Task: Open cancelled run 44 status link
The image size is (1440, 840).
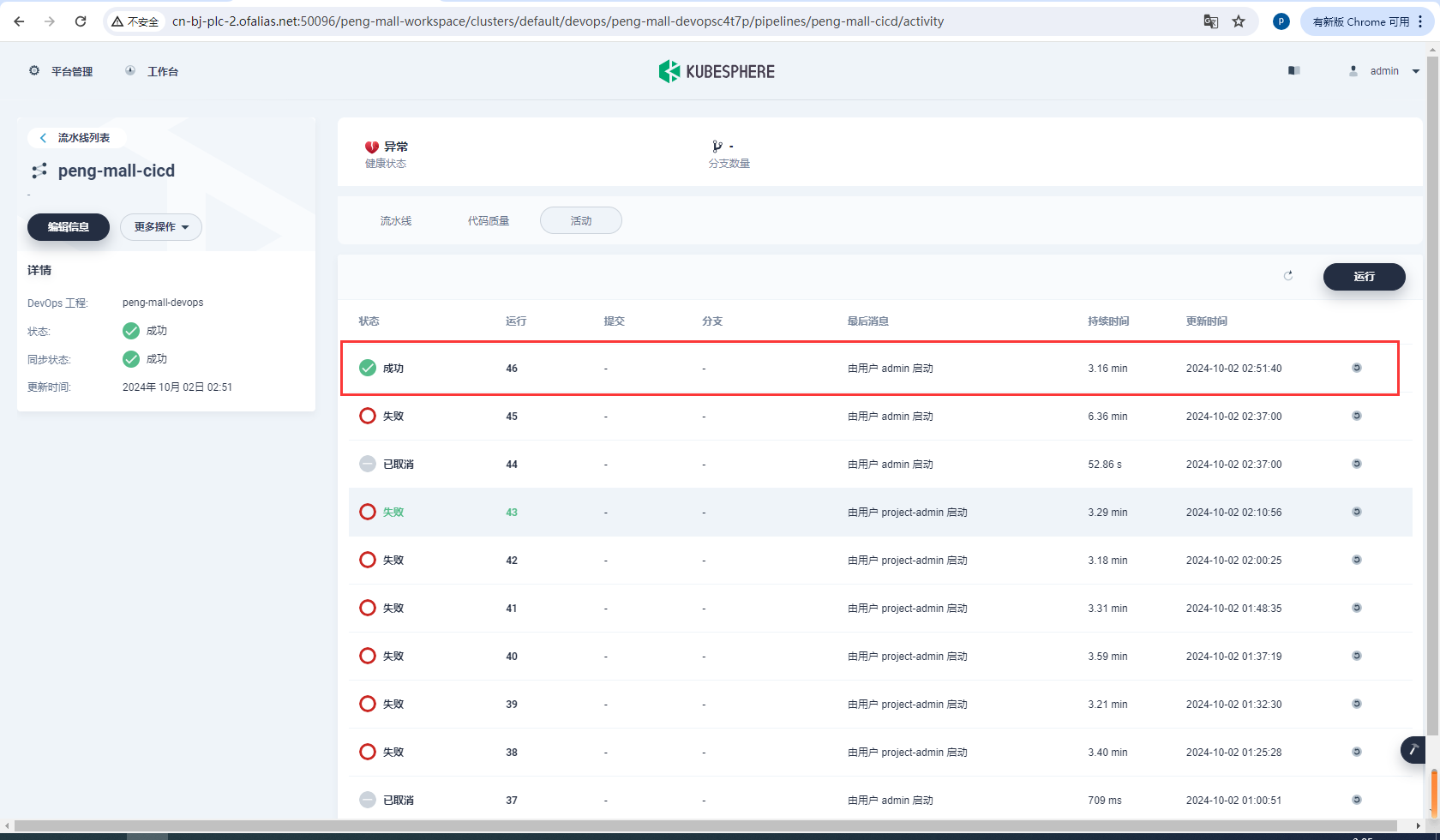Action: point(399,465)
